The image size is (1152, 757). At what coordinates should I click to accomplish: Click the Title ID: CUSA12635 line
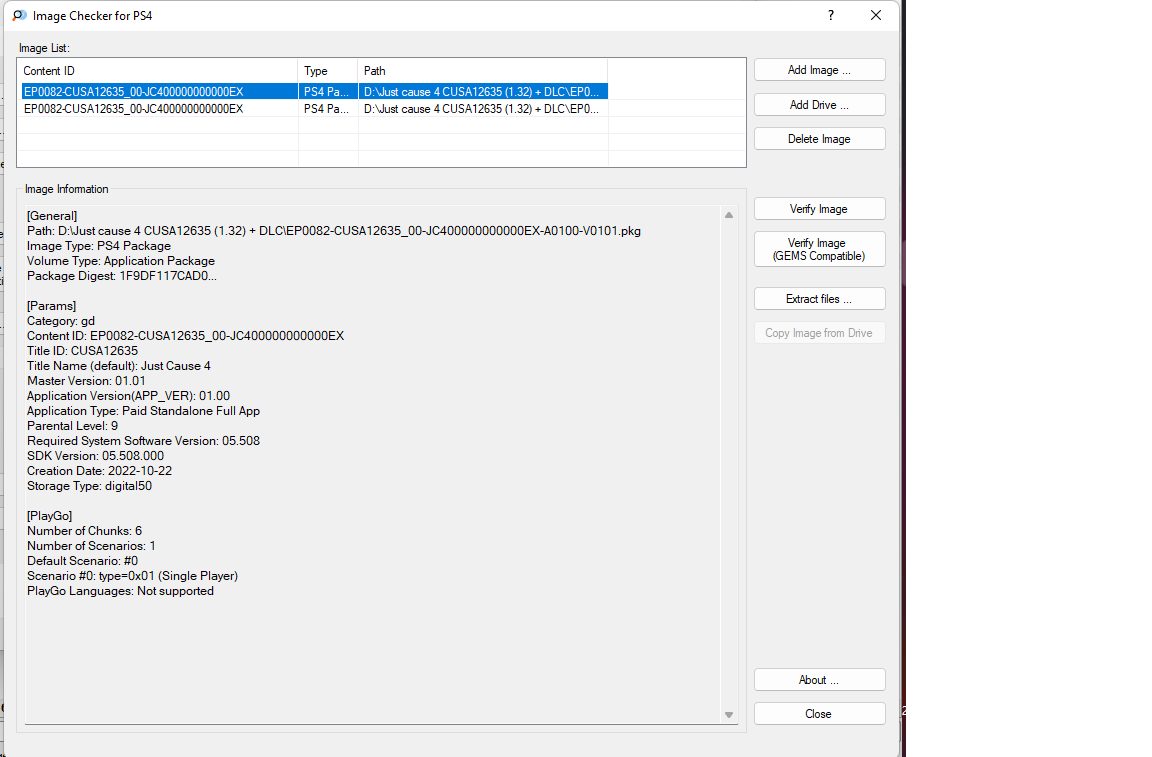click(82, 351)
